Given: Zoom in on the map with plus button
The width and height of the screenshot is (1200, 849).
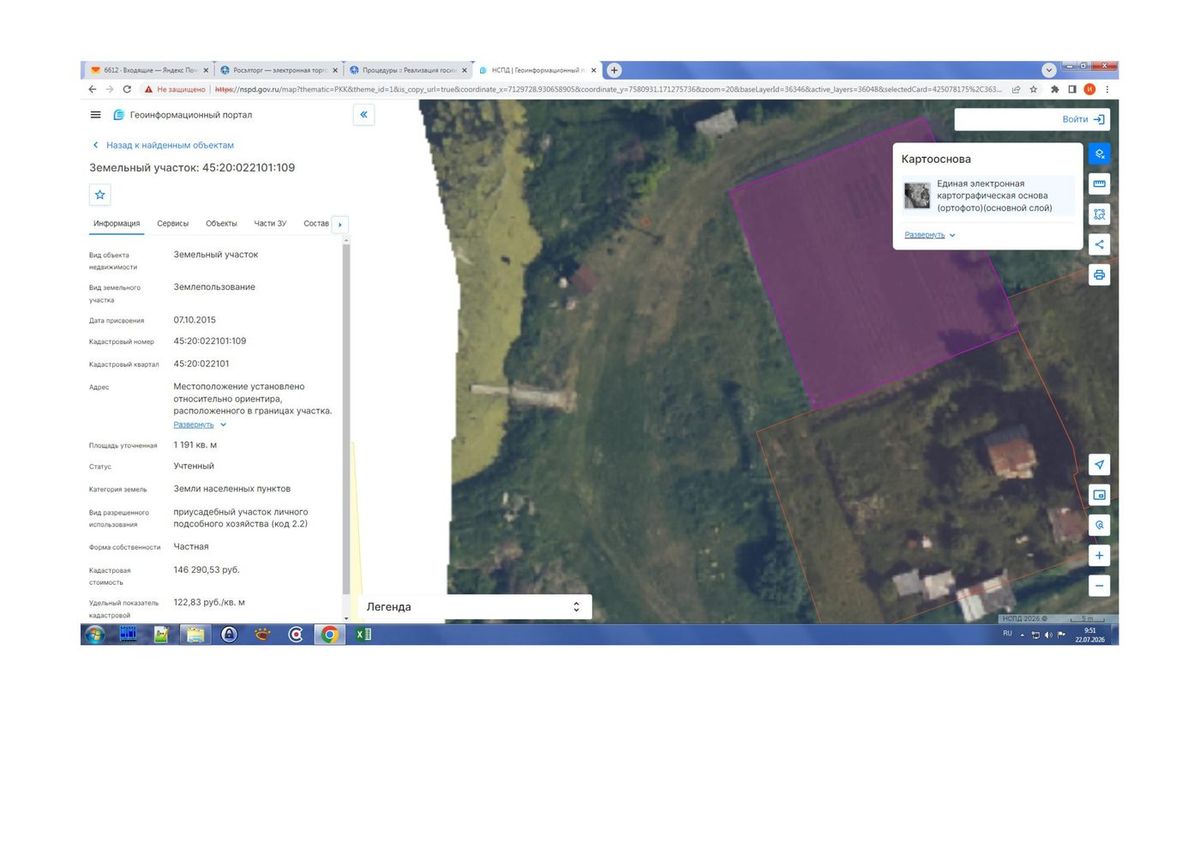Looking at the screenshot, I should coord(1100,556).
